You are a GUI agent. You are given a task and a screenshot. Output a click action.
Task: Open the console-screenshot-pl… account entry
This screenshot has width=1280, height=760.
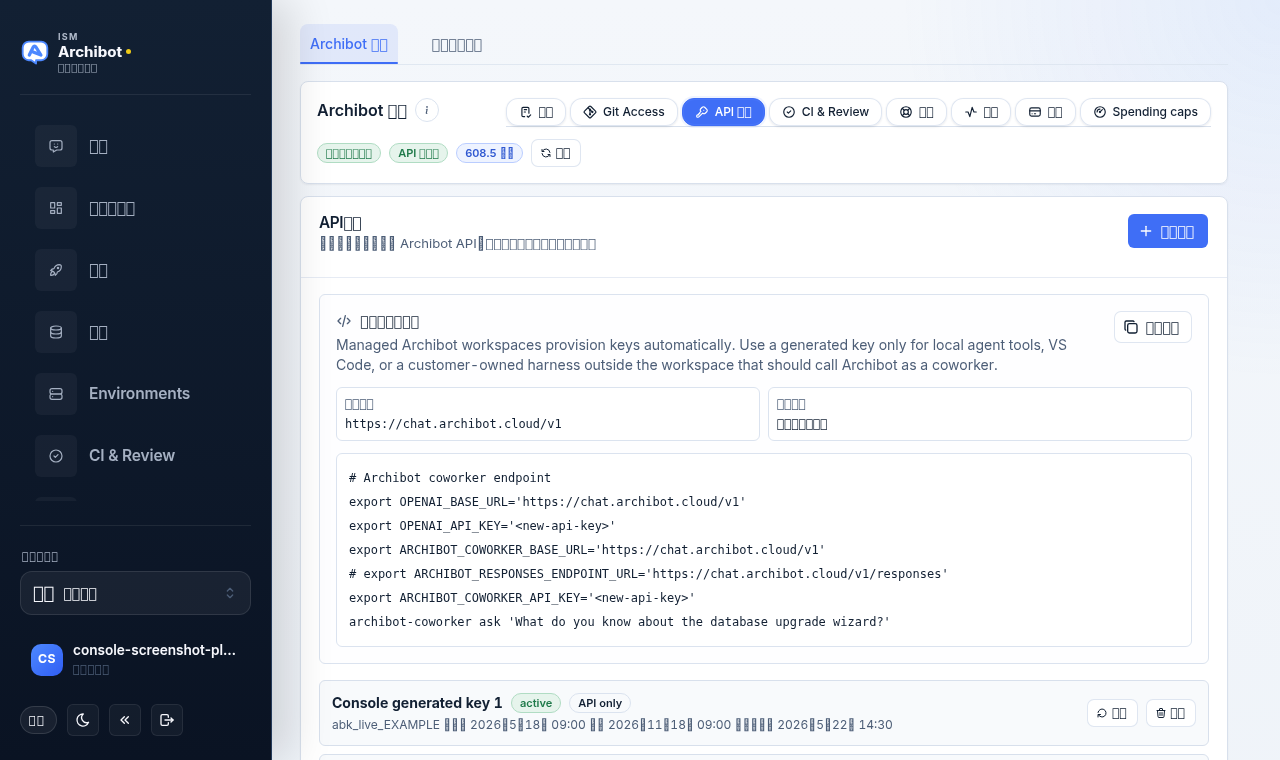(135, 659)
